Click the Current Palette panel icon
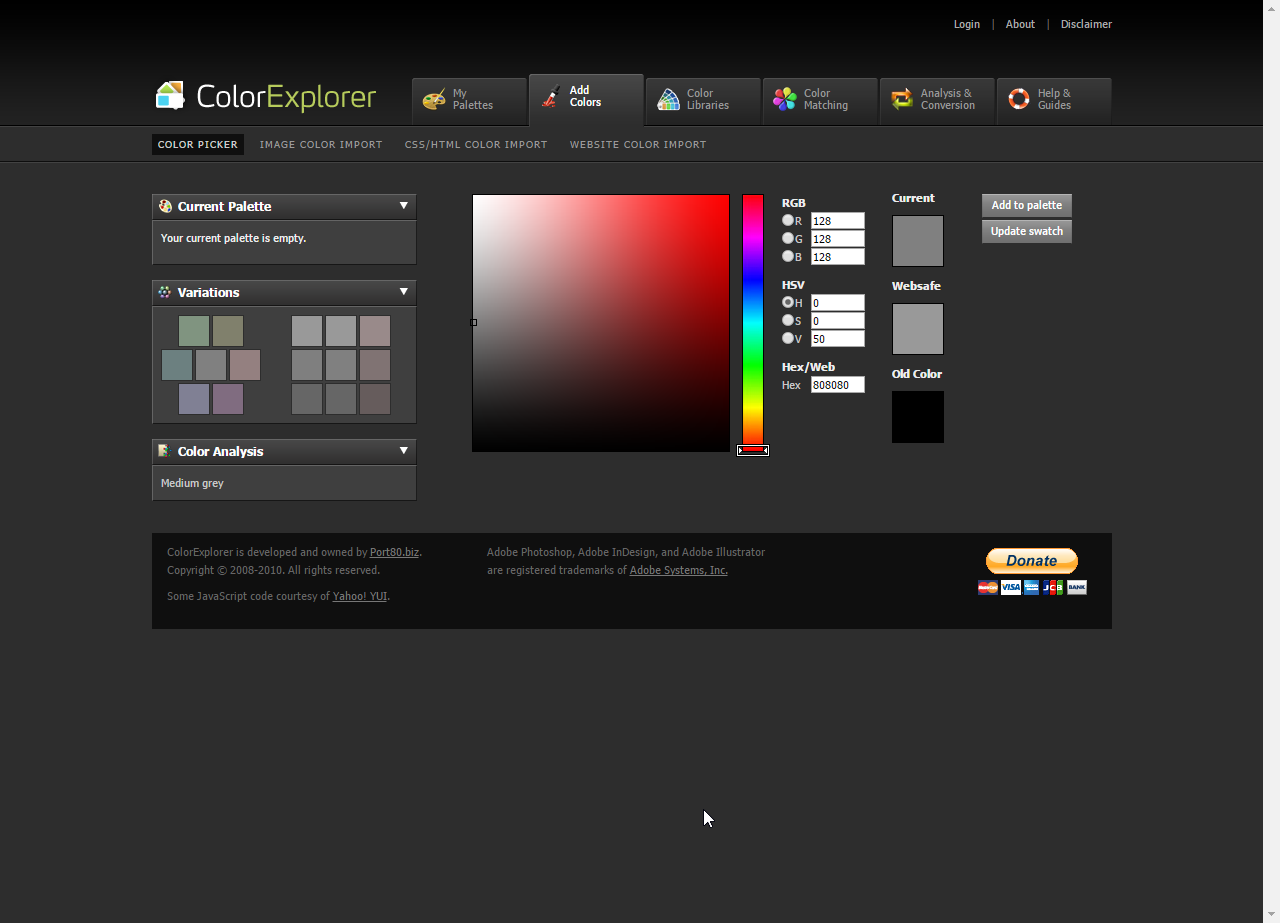The width and height of the screenshot is (1280, 923). [x=165, y=206]
